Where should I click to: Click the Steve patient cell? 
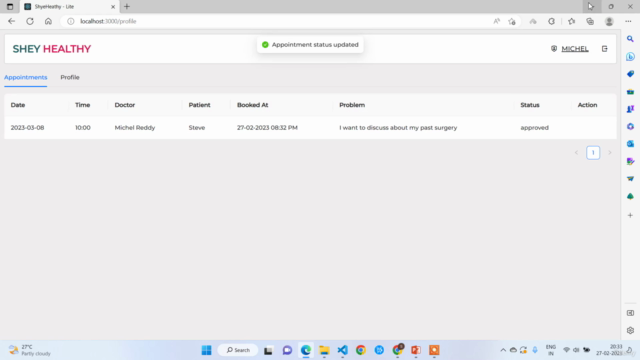[197, 128]
